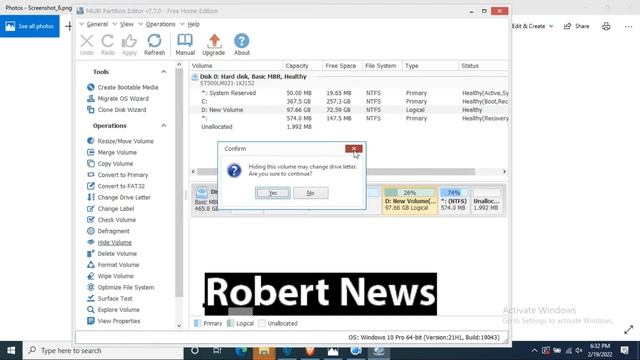This screenshot has height=360, width=640.
Task: Open Edit & Create dropdown in Photos
Action: coord(532,26)
